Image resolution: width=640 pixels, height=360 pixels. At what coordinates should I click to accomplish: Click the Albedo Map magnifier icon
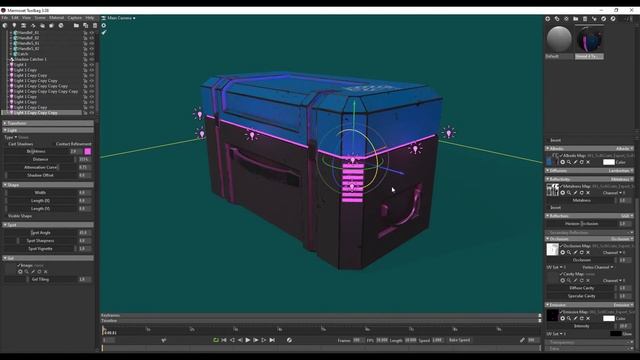(x=569, y=162)
